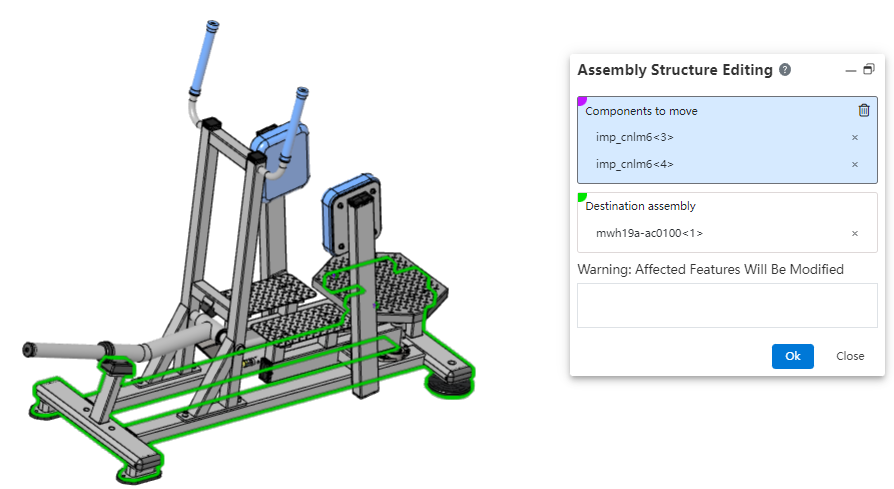
Task: Remove imp_cnlm6<4> from components list
Action: [854, 165]
